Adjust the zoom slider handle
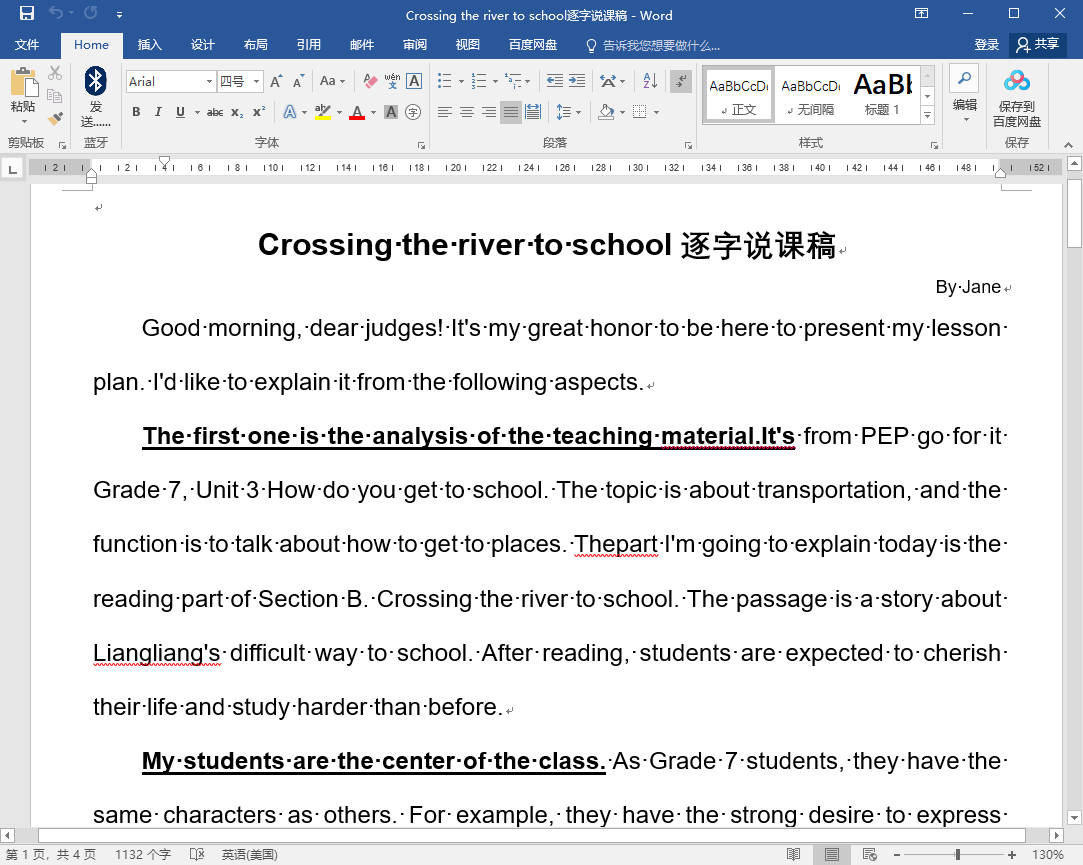This screenshot has height=865, width=1083. point(957,855)
